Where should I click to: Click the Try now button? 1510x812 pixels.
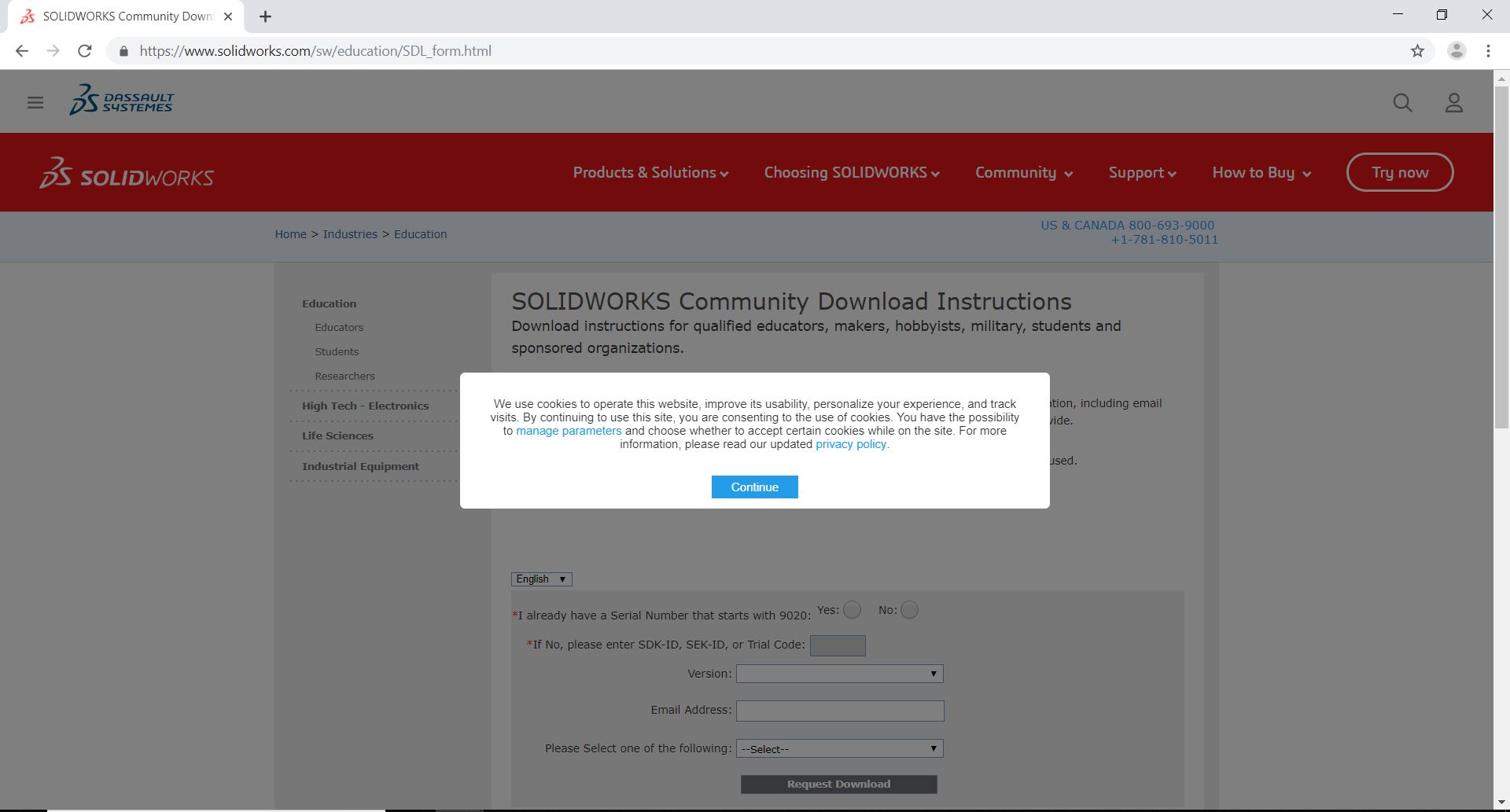click(1400, 172)
